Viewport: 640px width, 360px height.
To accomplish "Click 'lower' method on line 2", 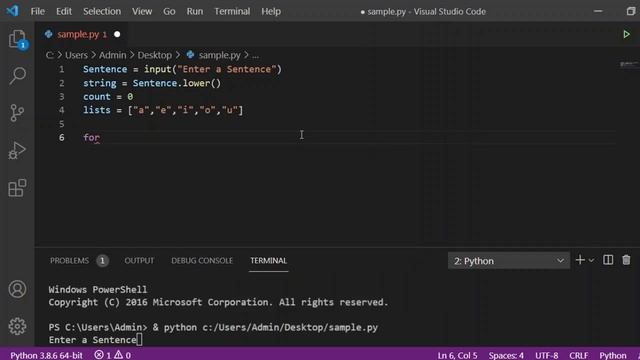I will click(x=196, y=83).
